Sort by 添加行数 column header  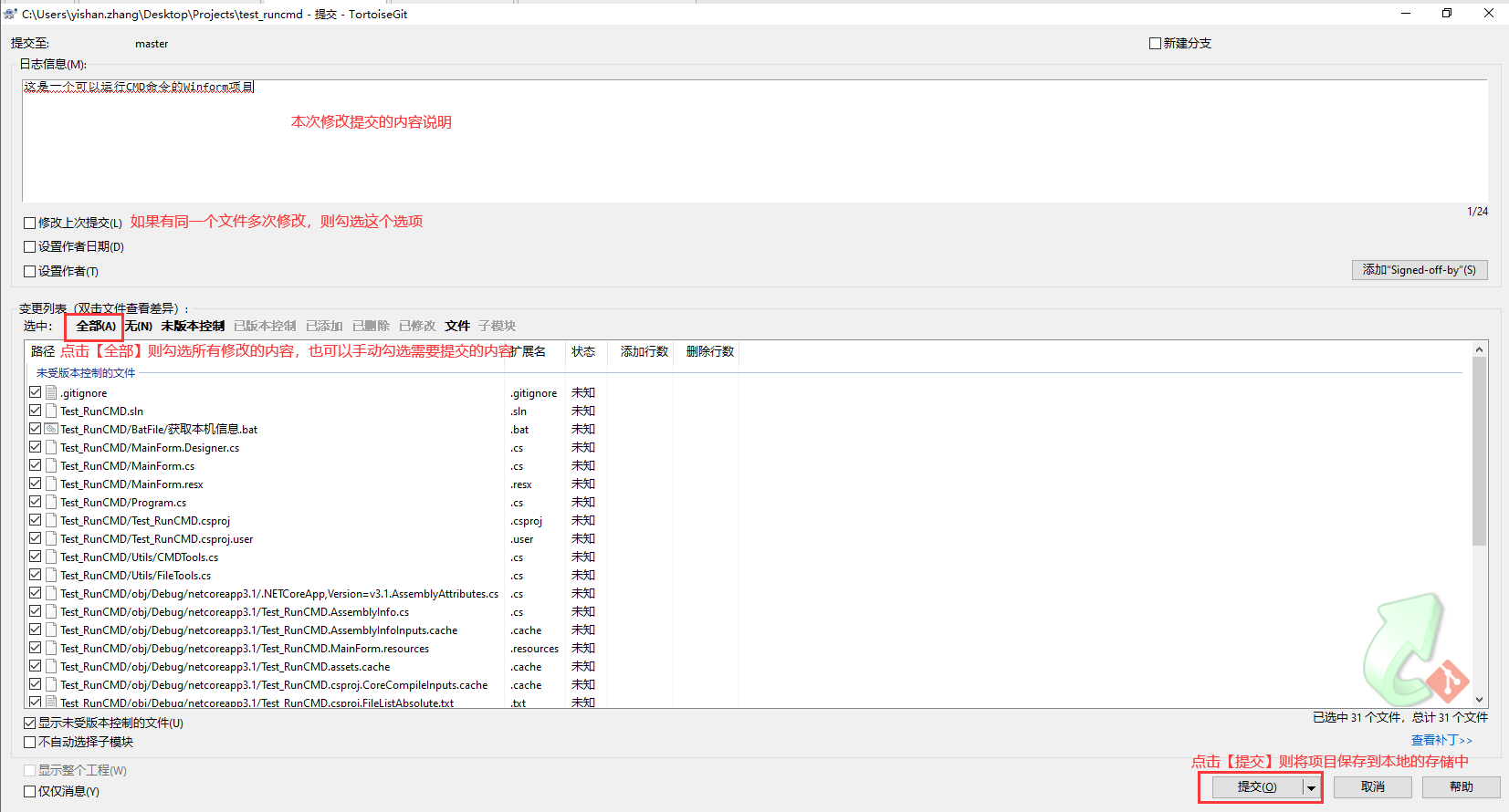tap(644, 351)
